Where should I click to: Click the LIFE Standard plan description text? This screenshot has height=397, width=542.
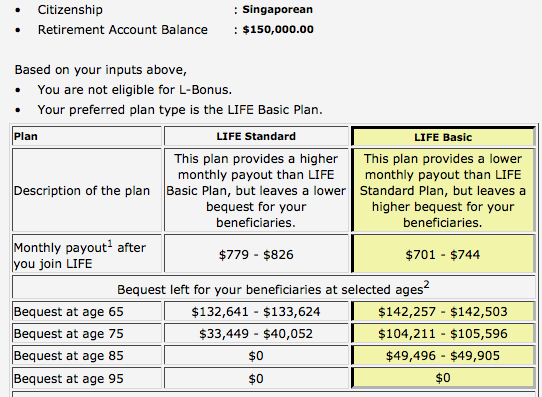(x=256, y=190)
